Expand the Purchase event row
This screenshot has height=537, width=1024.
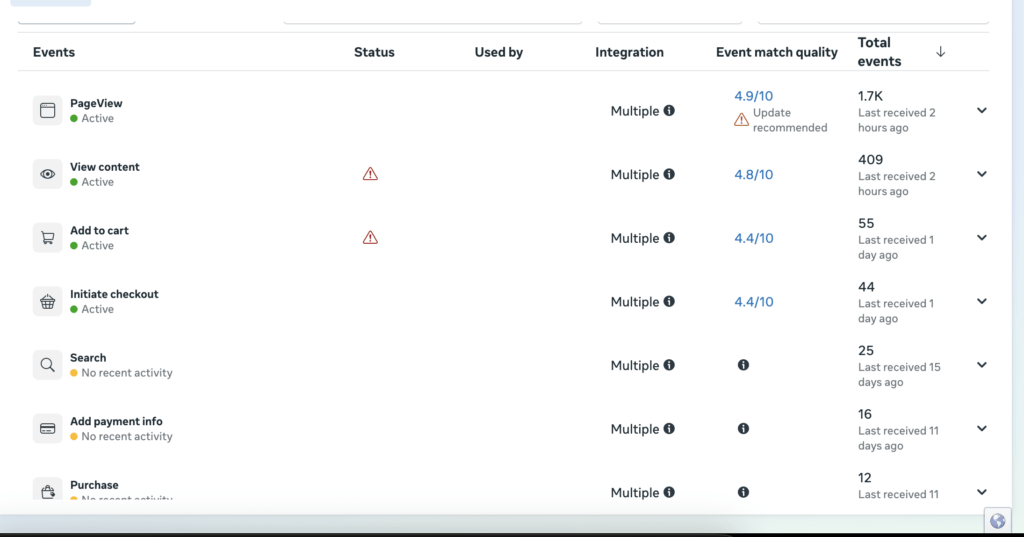click(982, 492)
